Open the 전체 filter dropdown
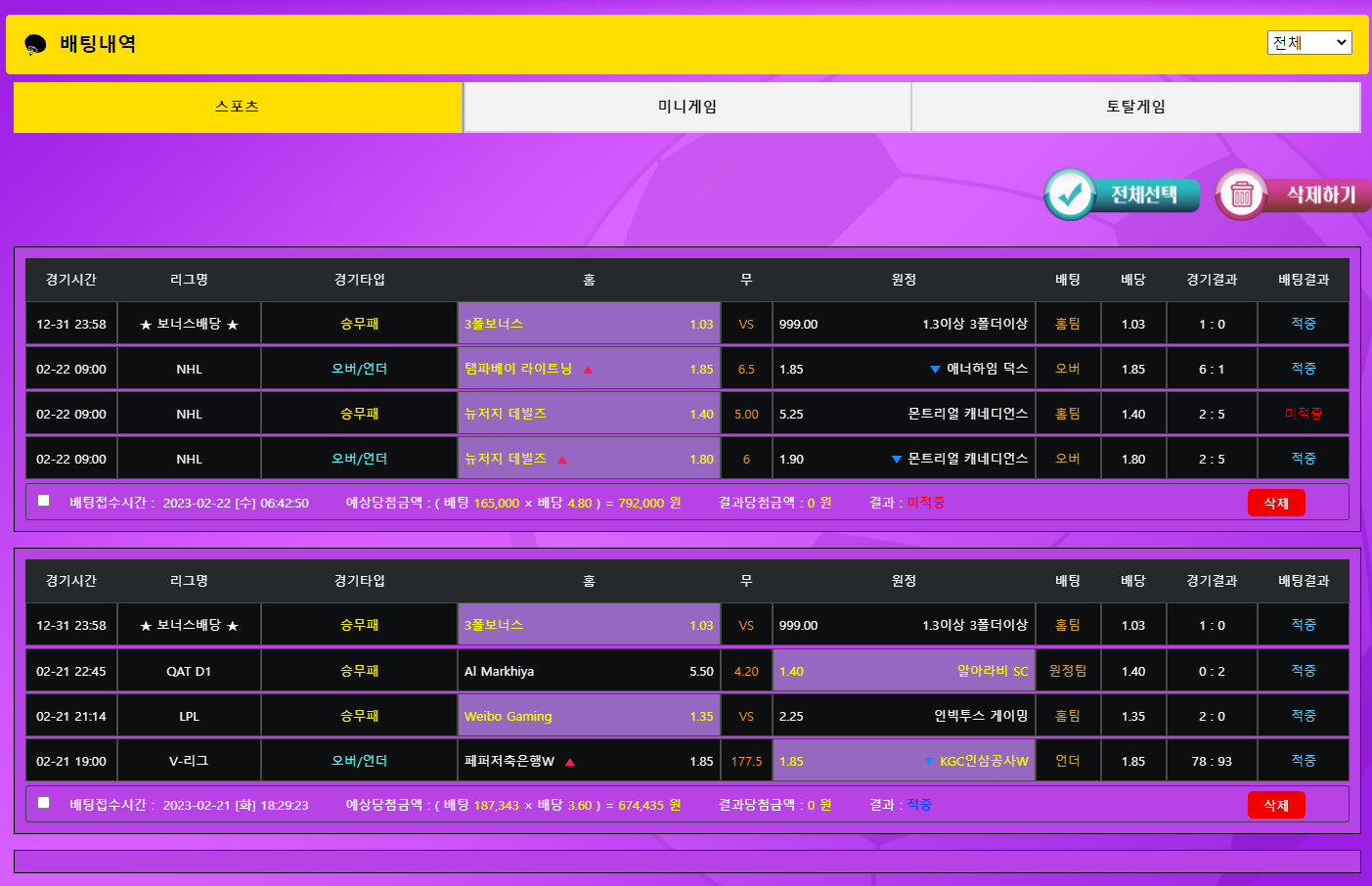Screen dimensions: 1372x886 (x=1308, y=42)
